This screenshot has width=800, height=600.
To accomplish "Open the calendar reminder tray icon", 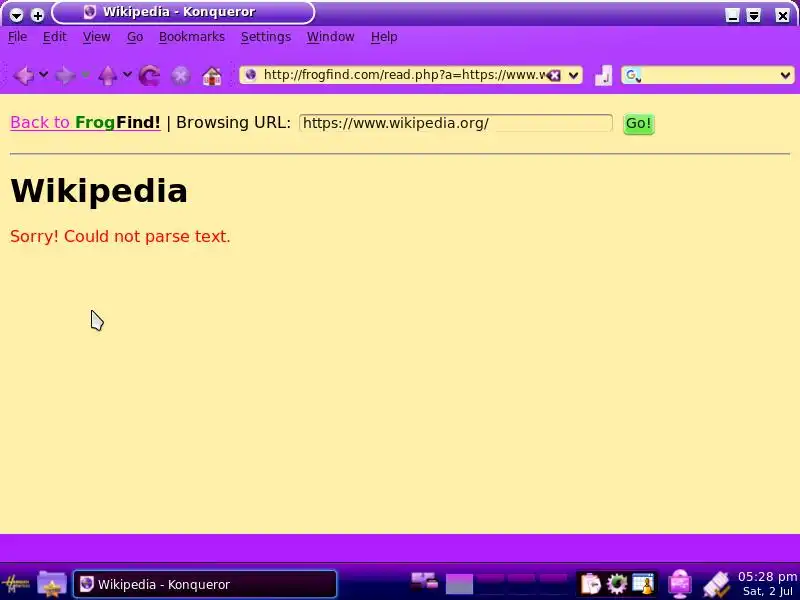I will (643, 585).
